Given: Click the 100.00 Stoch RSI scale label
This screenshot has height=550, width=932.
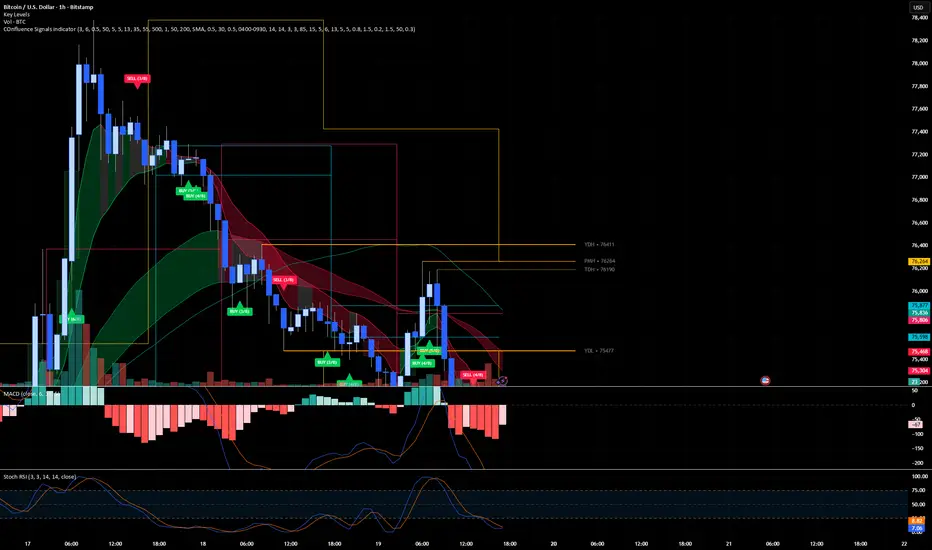Looking at the screenshot, I should tap(919, 477).
